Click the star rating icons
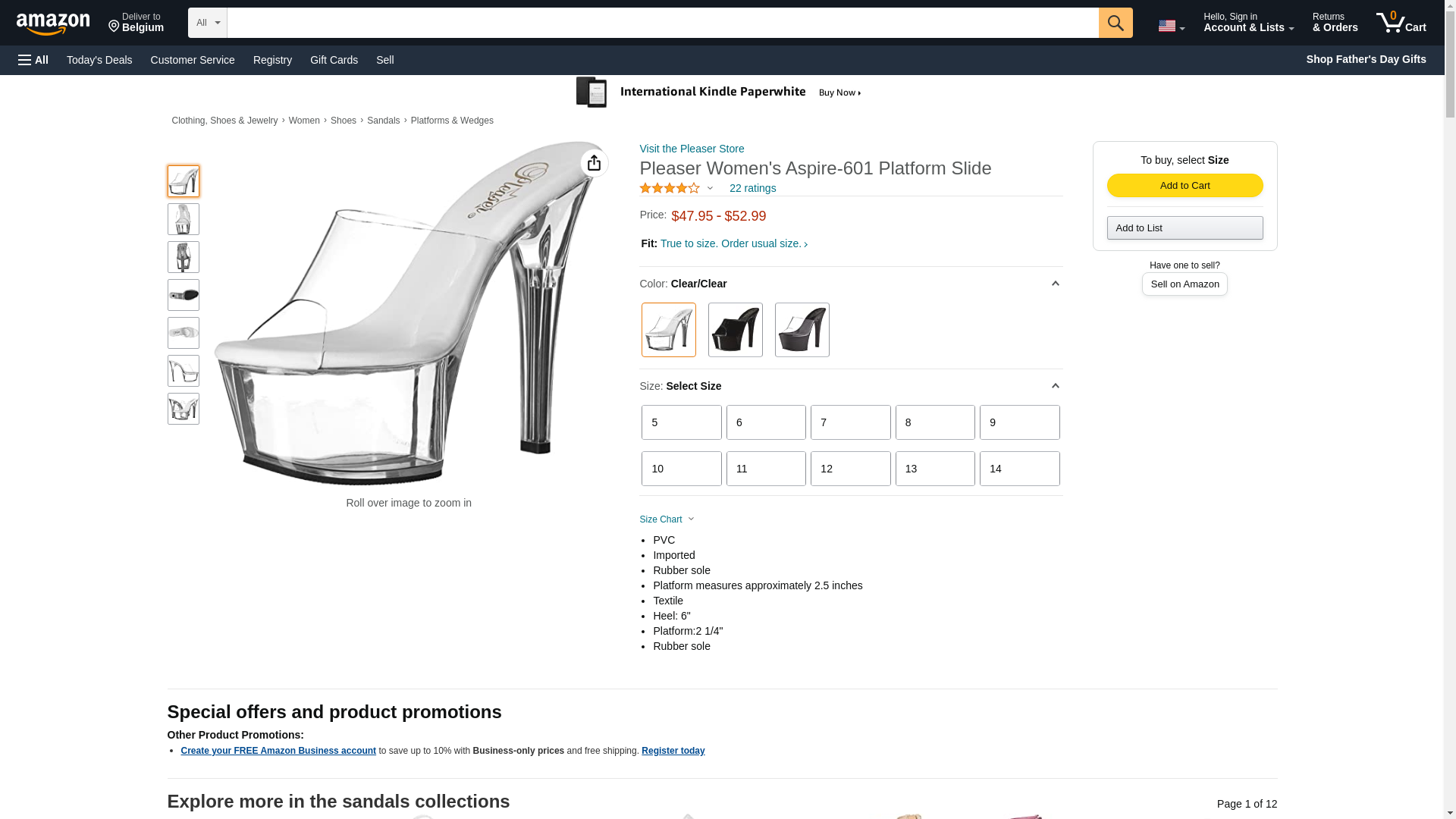Image resolution: width=1456 pixels, height=819 pixels. [670, 188]
